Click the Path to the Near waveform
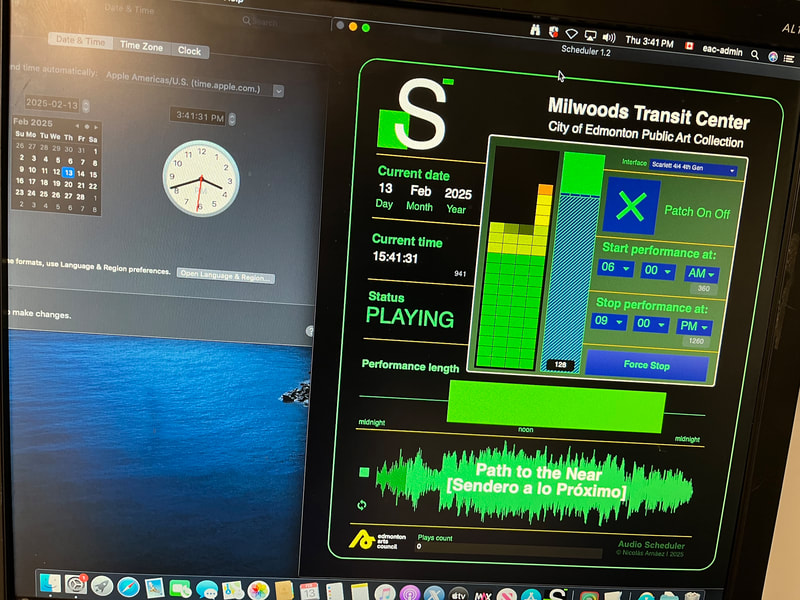 [x=534, y=482]
